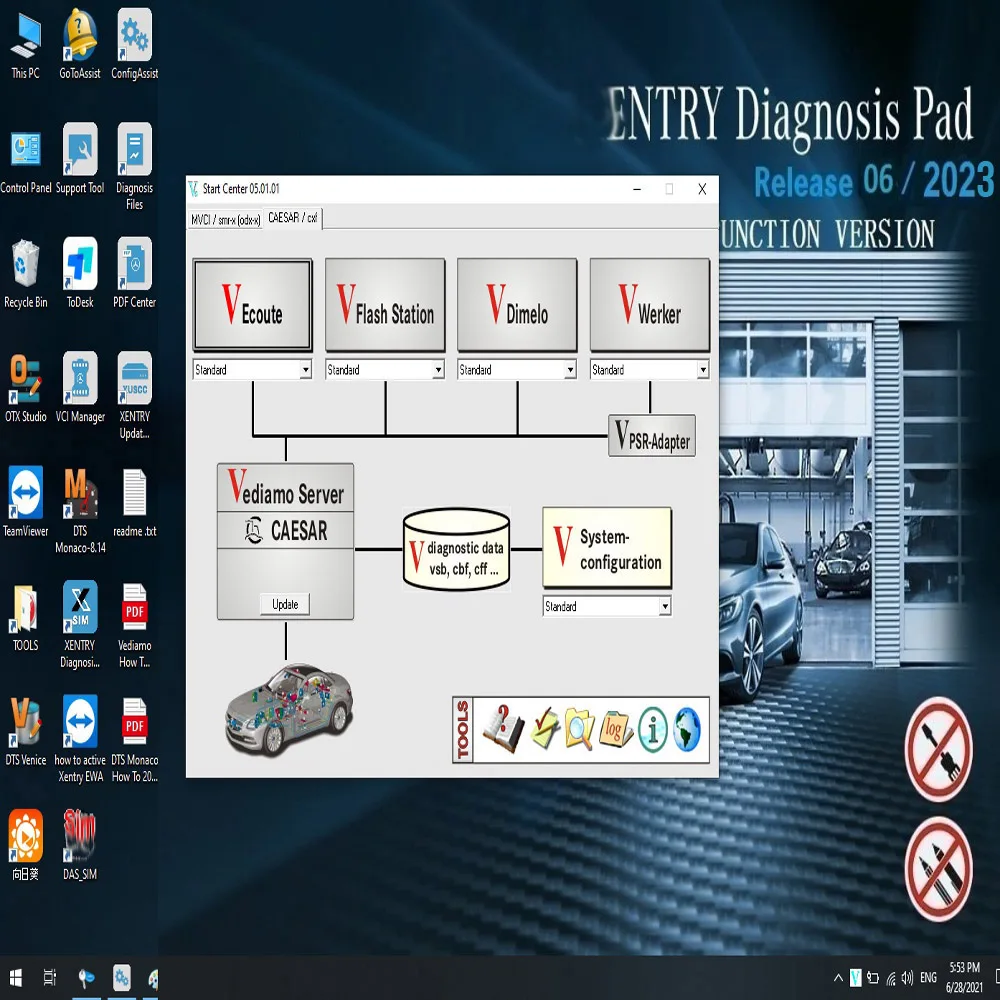Open how to active Xentry EWA icon

click(80, 739)
